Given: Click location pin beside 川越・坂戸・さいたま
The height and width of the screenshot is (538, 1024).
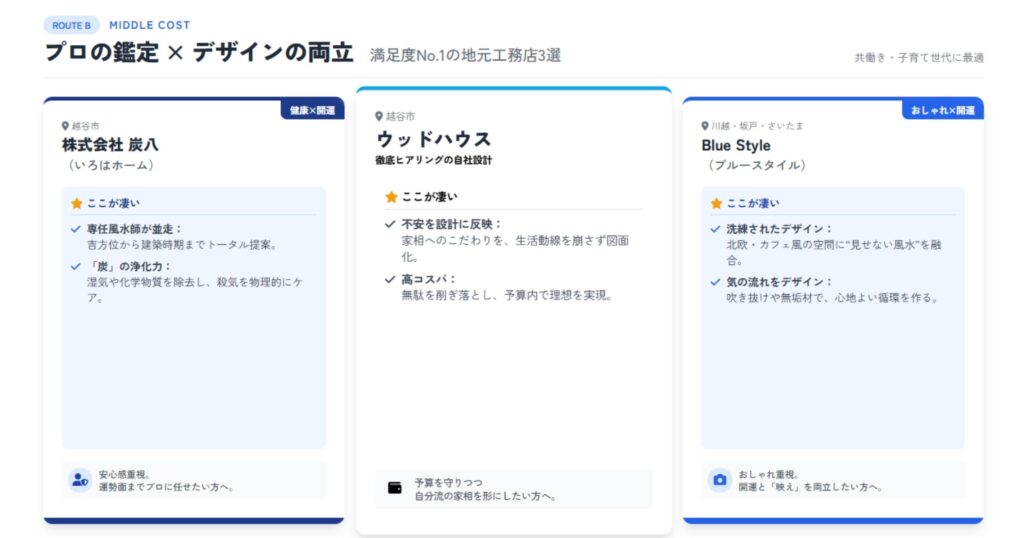Looking at the screenshot, I should (705, 126).
